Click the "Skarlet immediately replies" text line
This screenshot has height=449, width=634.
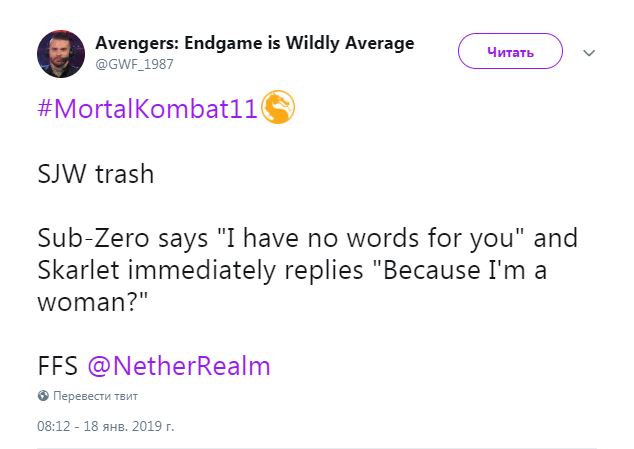200,270
